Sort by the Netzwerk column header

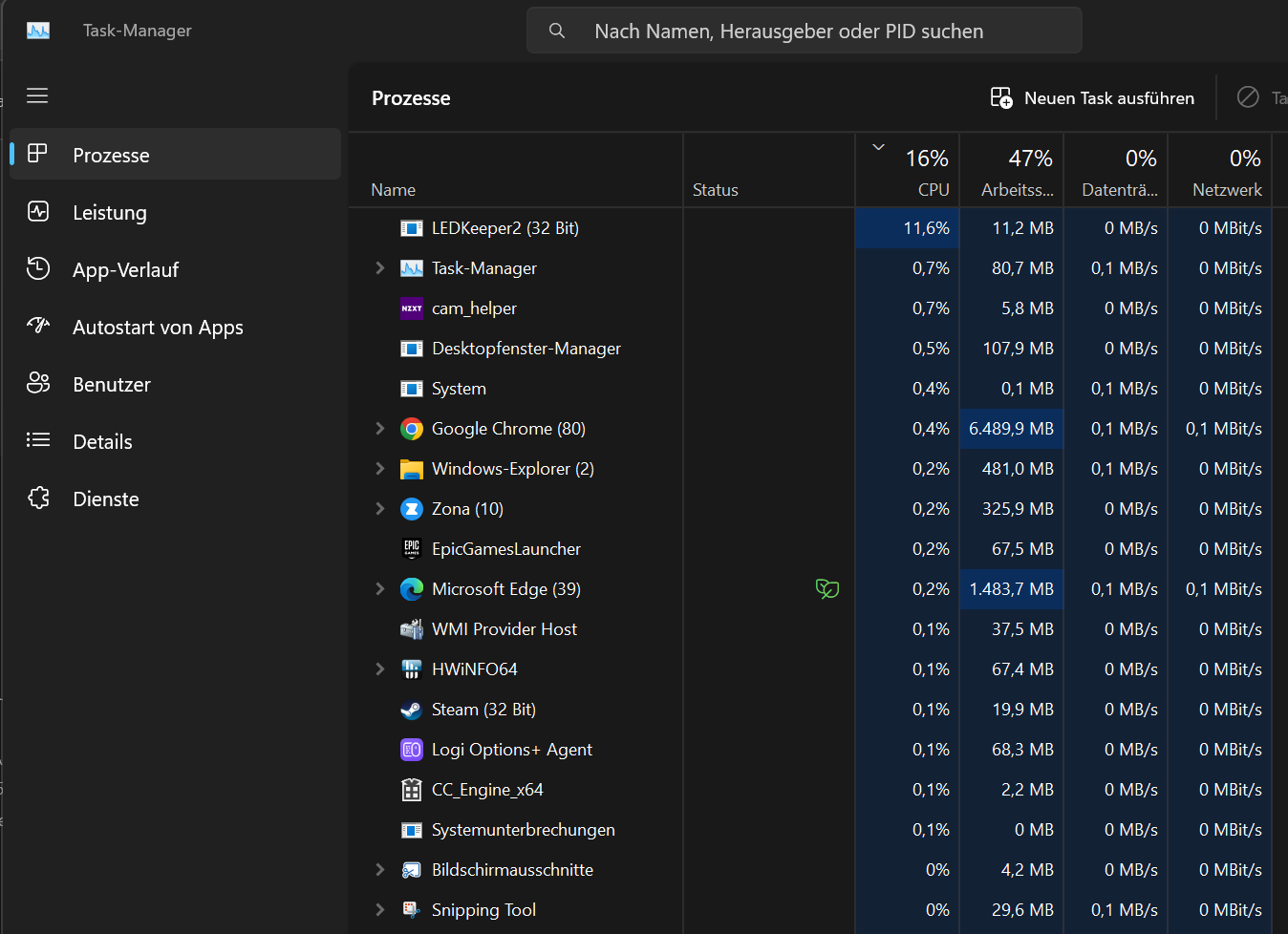click(1220, 170)
